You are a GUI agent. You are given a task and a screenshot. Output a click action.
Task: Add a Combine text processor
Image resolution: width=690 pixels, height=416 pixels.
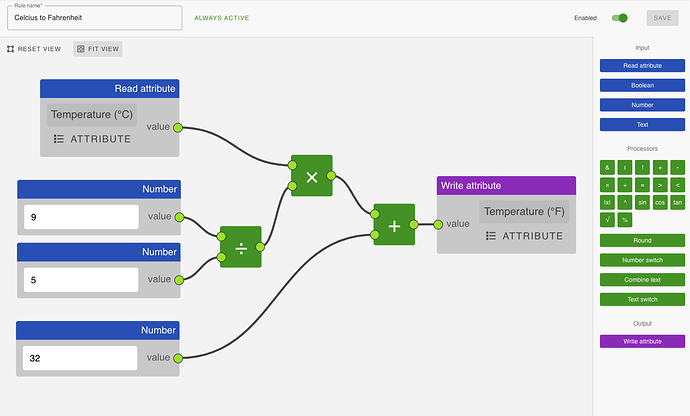[x=642, y=280]
